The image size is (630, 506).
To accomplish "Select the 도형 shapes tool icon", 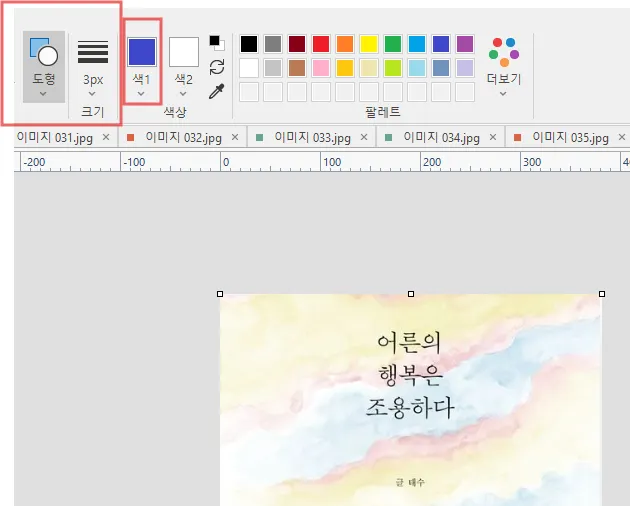I will click(x=44, y=51).
